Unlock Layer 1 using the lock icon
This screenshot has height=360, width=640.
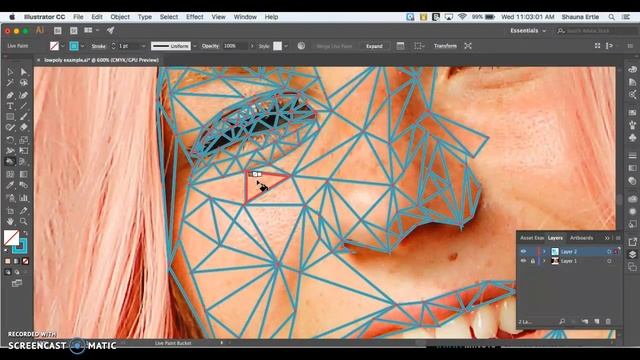tap(533, 261)
